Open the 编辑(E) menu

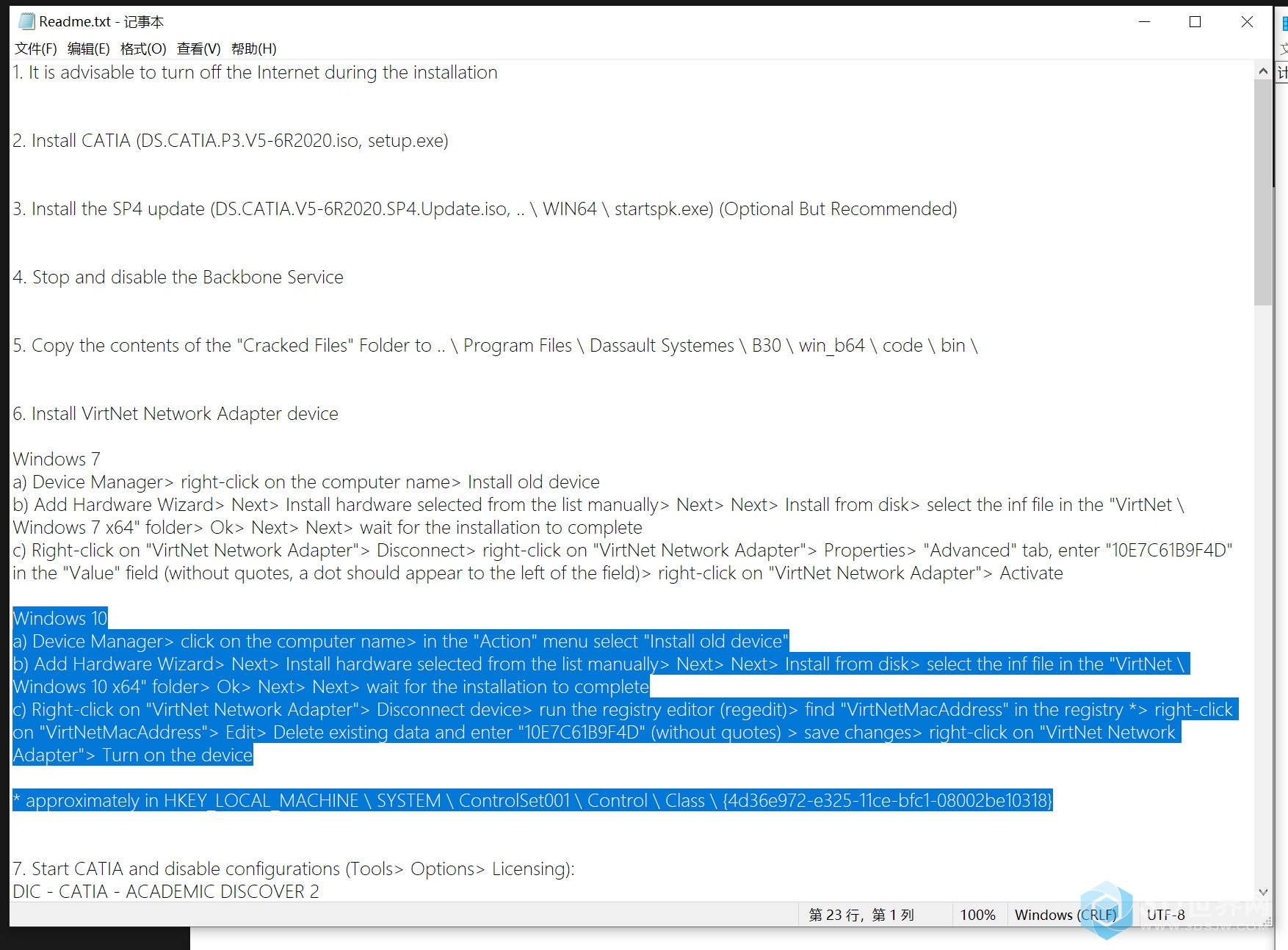(x=89, y=49)
